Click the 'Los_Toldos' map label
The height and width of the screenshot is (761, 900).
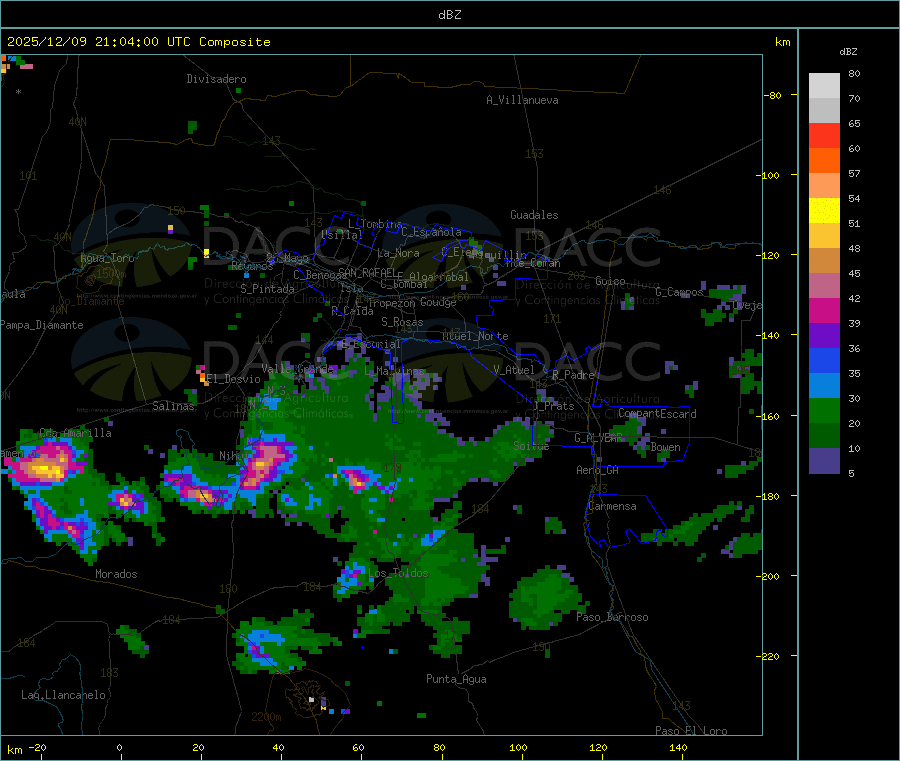(x=398, y=573)
